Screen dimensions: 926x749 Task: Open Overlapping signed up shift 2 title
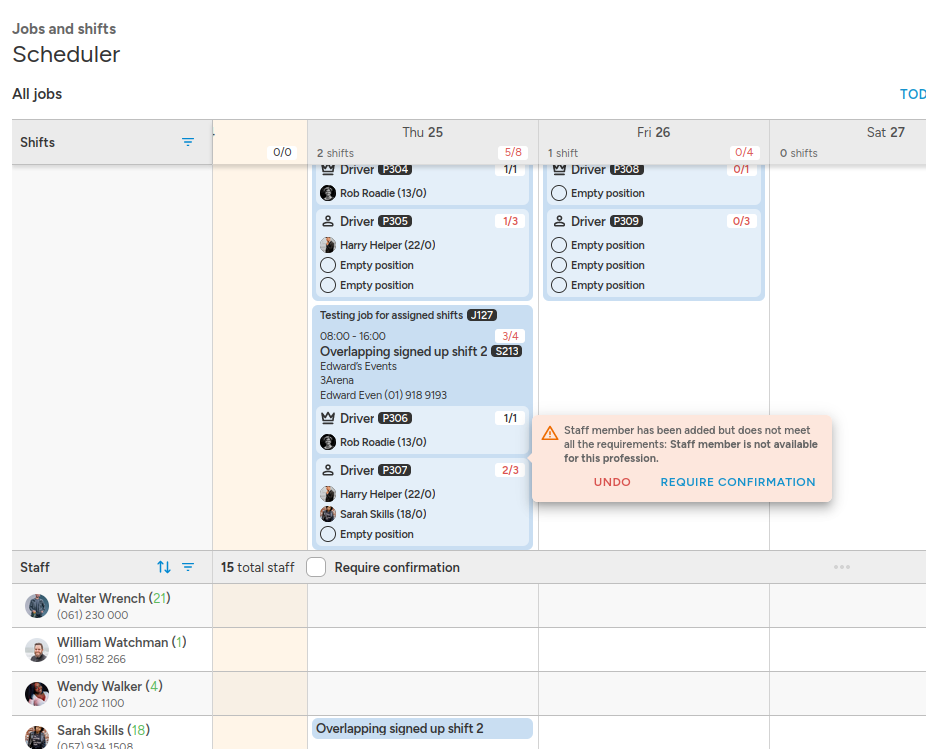(x=403, y=351)
